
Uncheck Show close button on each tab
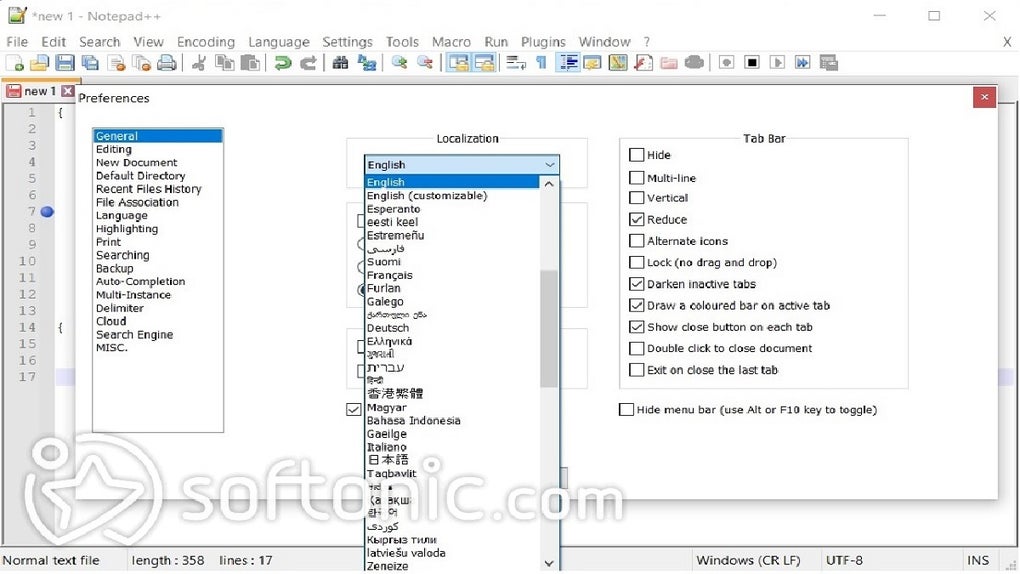(637, 327)
